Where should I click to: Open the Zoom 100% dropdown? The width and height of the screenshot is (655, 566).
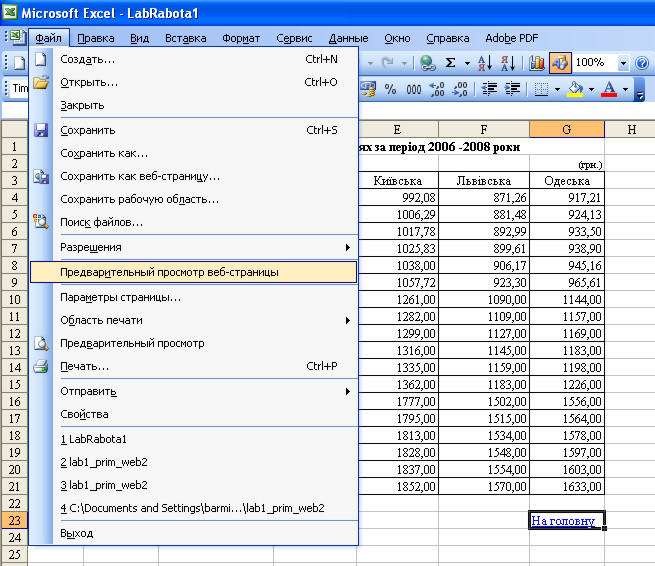tap(623, 63)
